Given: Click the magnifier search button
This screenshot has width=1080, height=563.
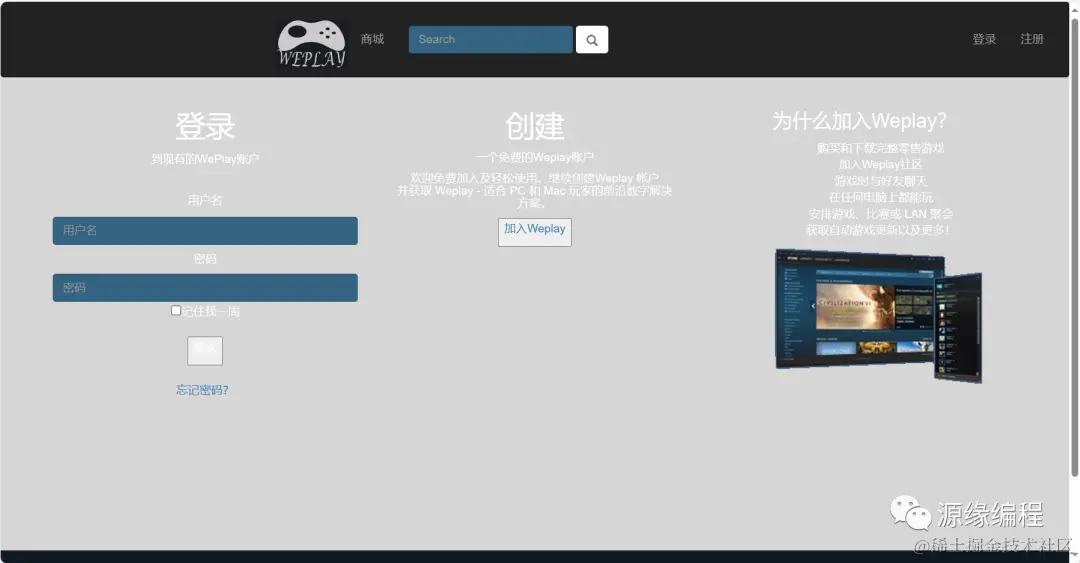Looking at the screenshot, I should (592, 40).
